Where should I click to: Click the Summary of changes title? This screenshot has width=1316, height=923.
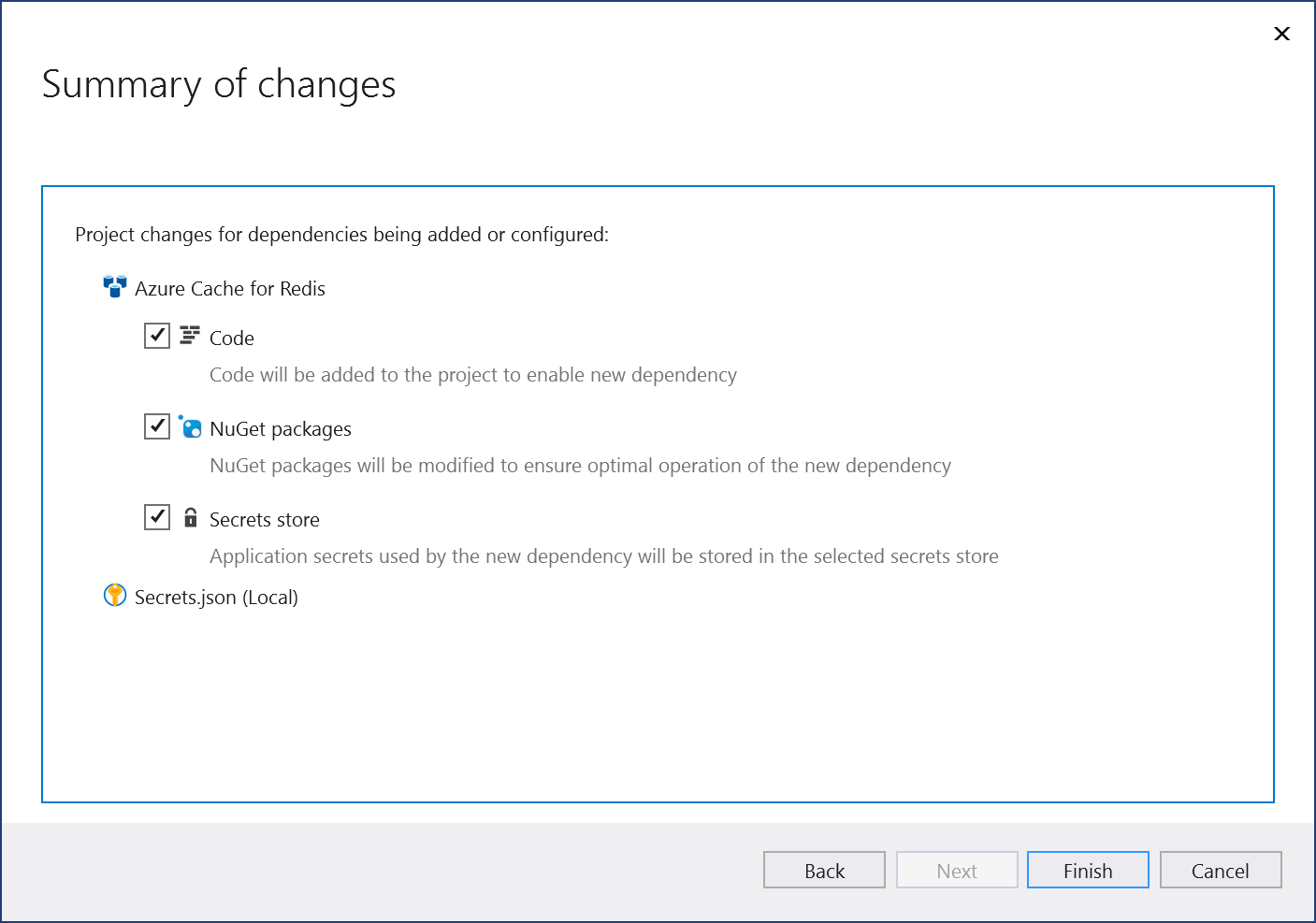tap(218, 84)
